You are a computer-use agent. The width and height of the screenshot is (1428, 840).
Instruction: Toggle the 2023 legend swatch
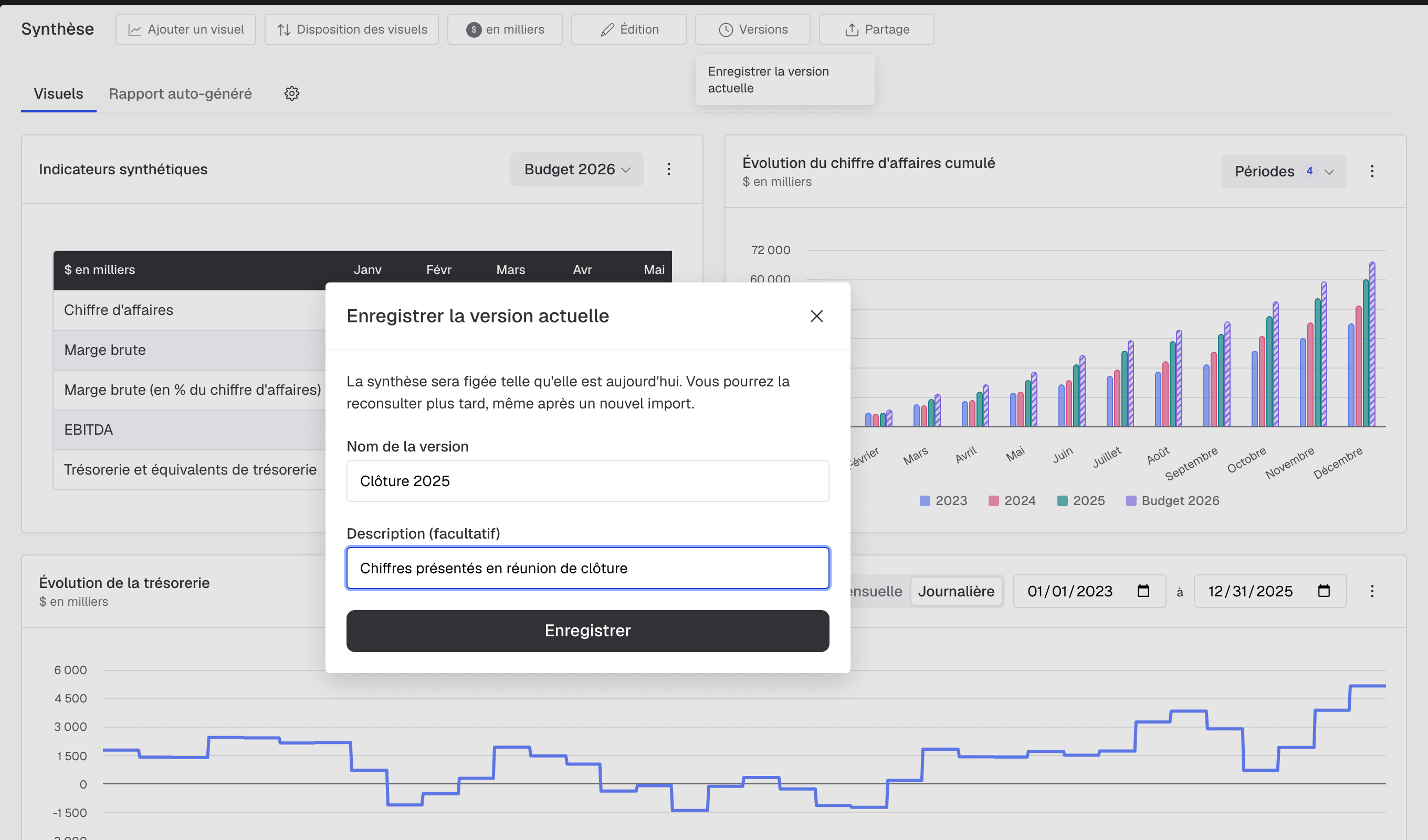point(925,501)
